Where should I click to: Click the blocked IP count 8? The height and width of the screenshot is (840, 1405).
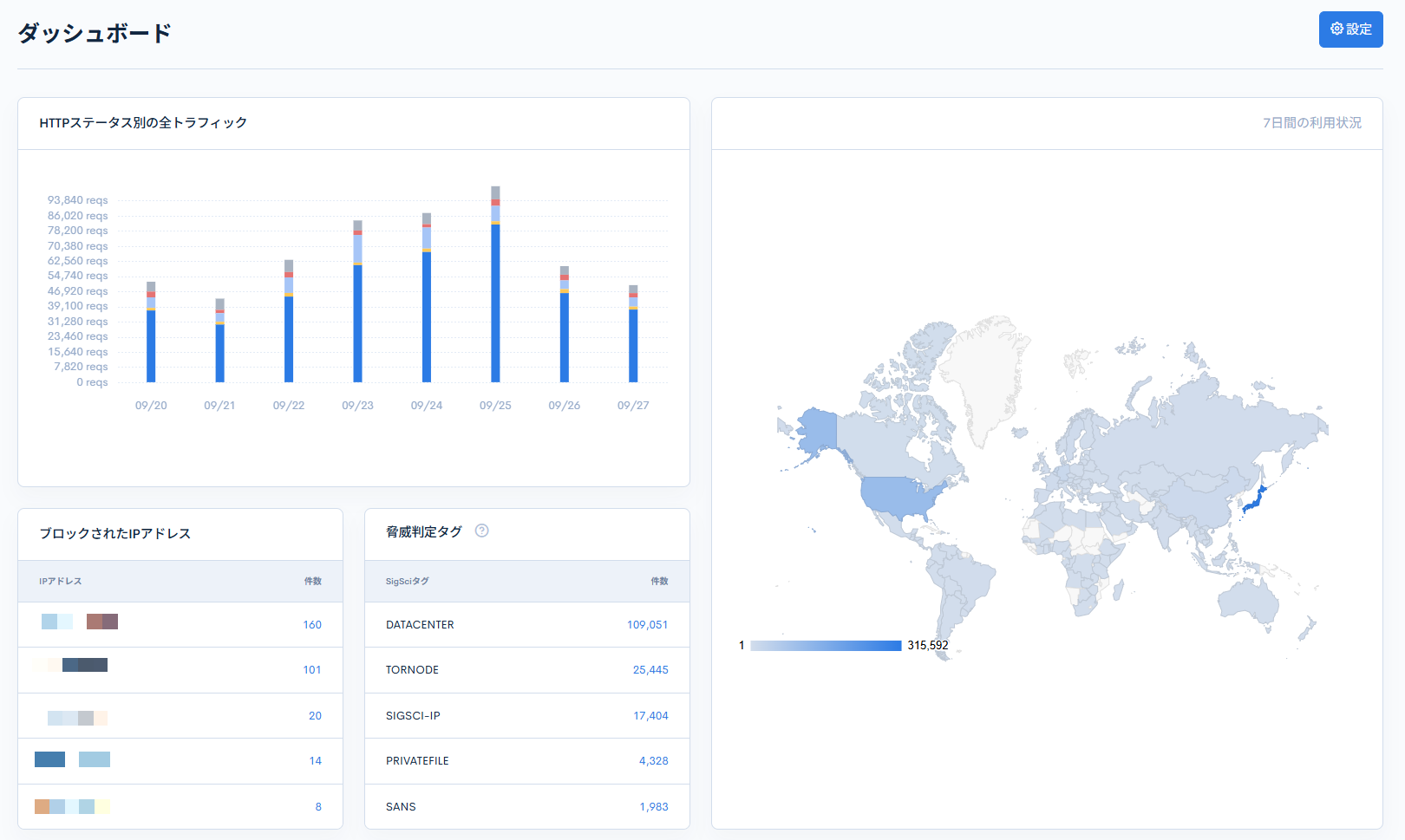tap(318, 807)
